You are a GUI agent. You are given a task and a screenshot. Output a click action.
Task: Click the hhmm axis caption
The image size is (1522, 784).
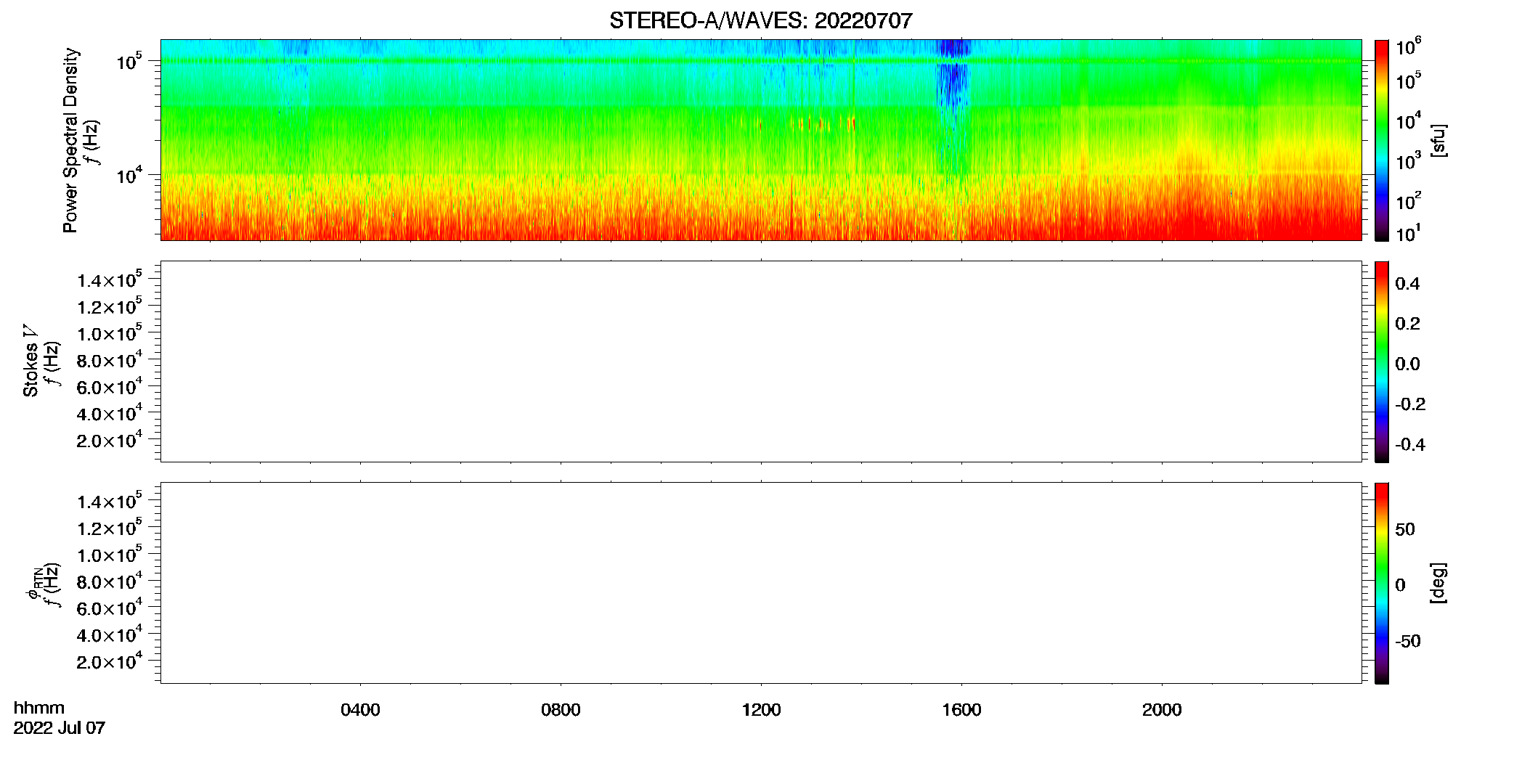coord(39,708)
